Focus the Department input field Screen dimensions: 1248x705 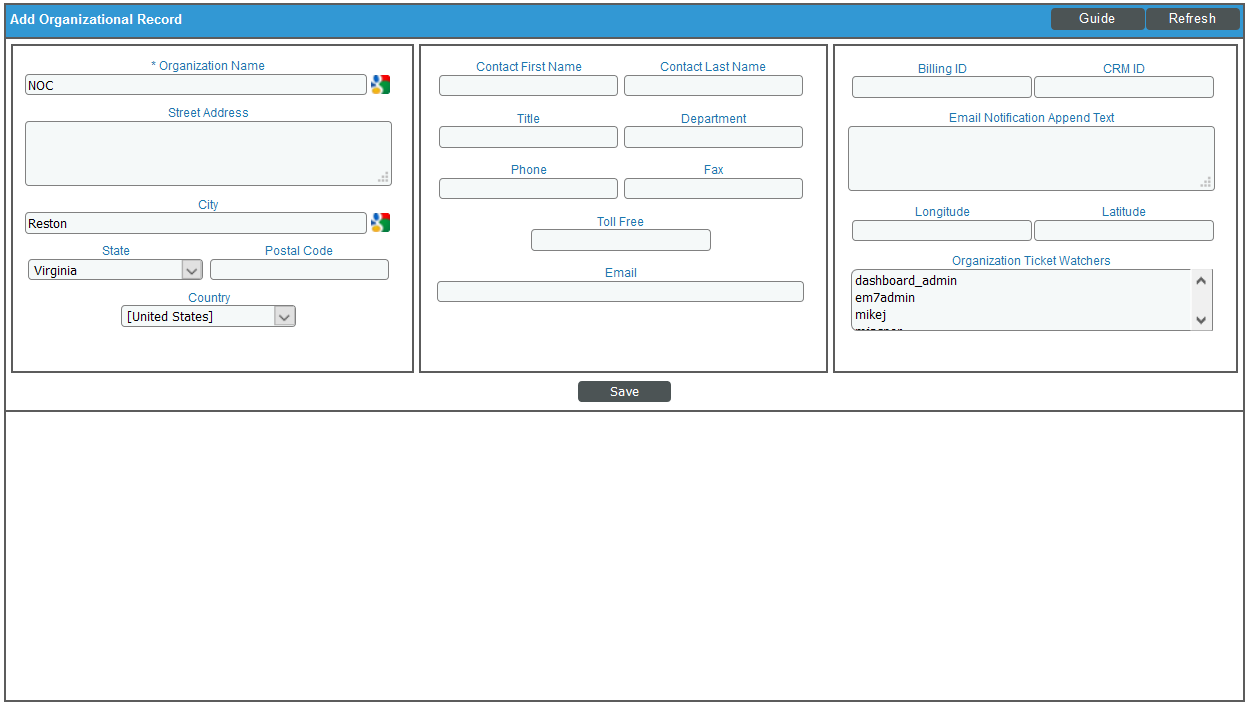713,137
